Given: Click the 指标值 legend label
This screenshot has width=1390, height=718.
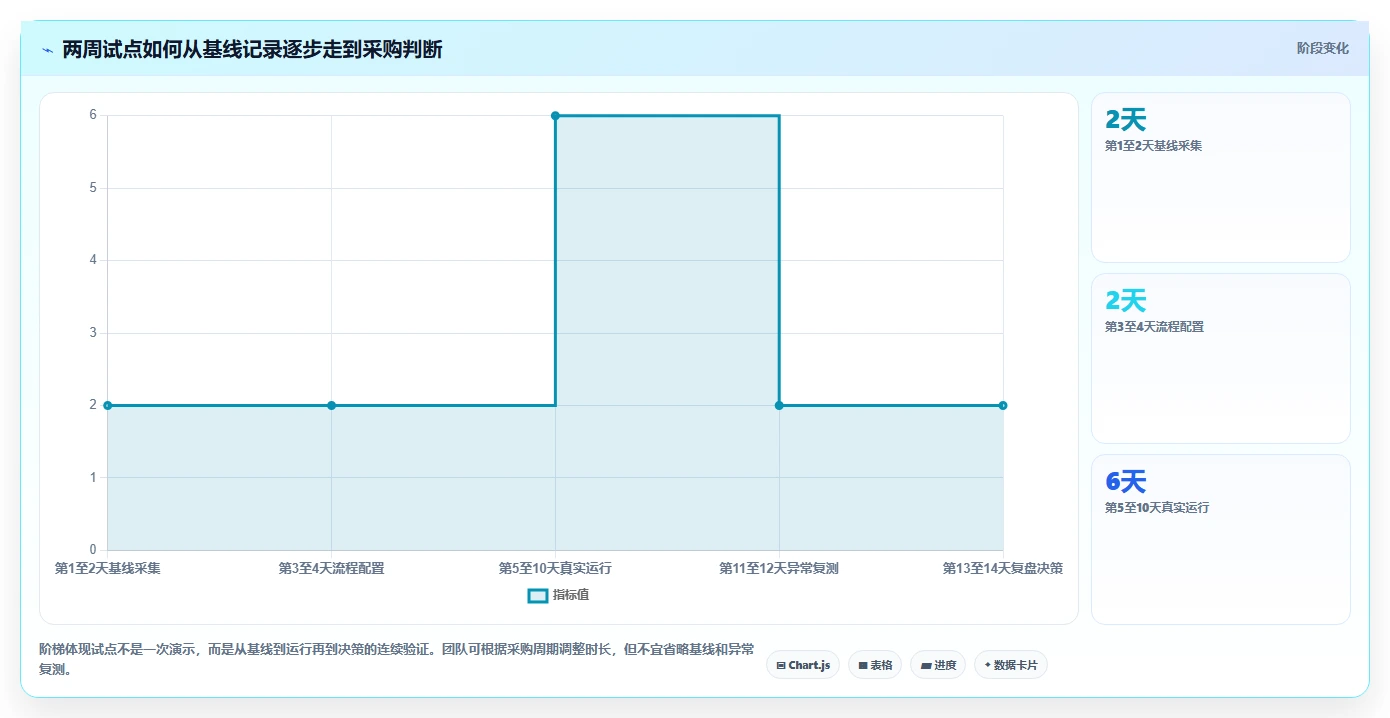Looking at the screenshot, I should (571, 595).
